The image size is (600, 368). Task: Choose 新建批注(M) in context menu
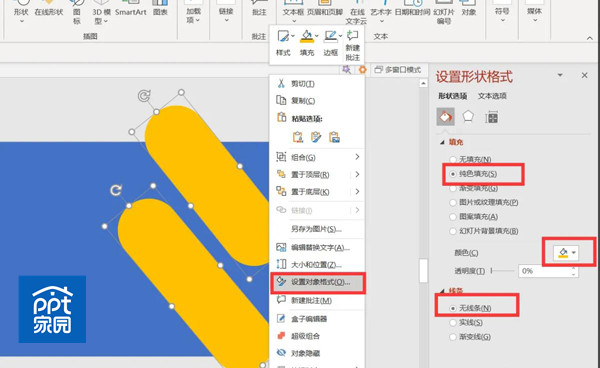point(317,301)
